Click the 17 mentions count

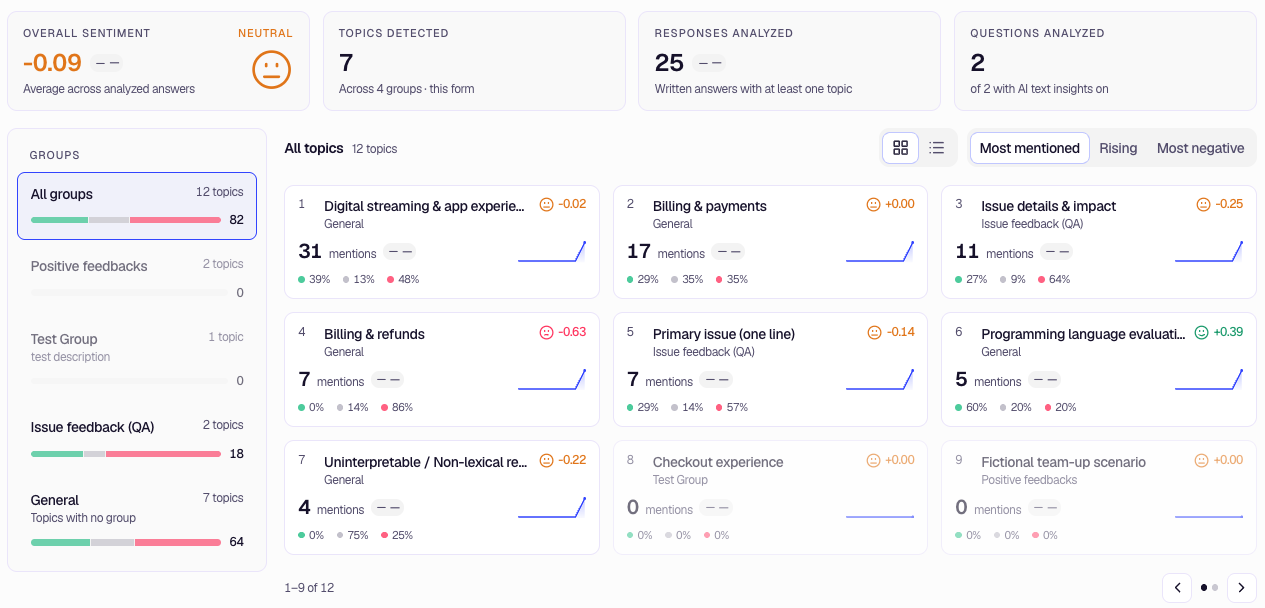[638, 252]
